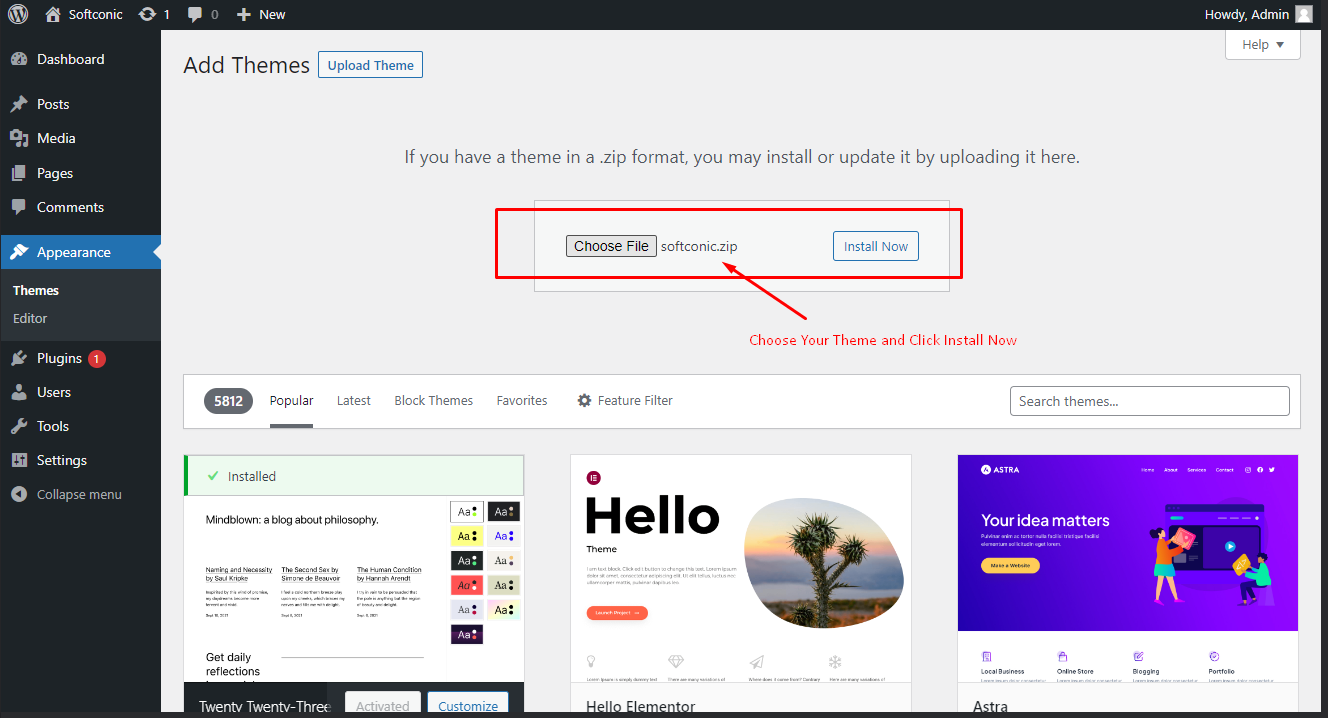Switch to the Latest tab

click(x=354, y=400)
